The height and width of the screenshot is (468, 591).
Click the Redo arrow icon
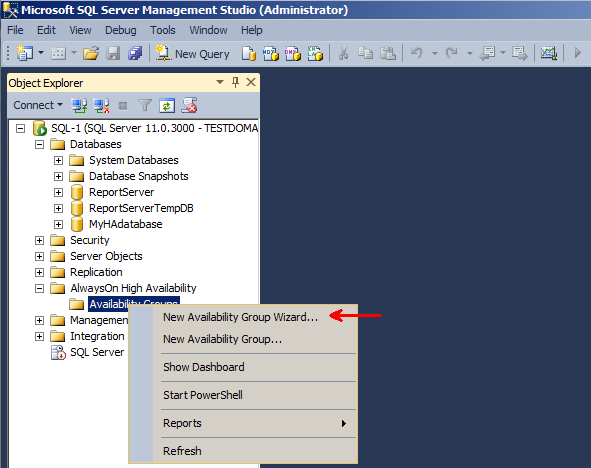(452, 53)
